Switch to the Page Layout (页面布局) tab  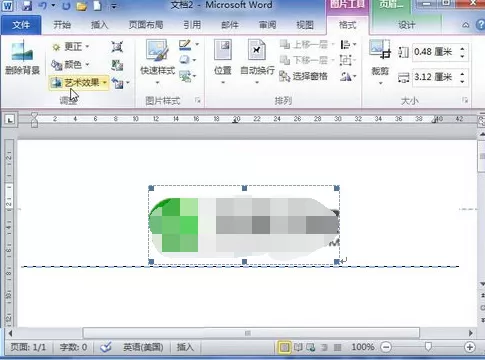click(146, 25)
